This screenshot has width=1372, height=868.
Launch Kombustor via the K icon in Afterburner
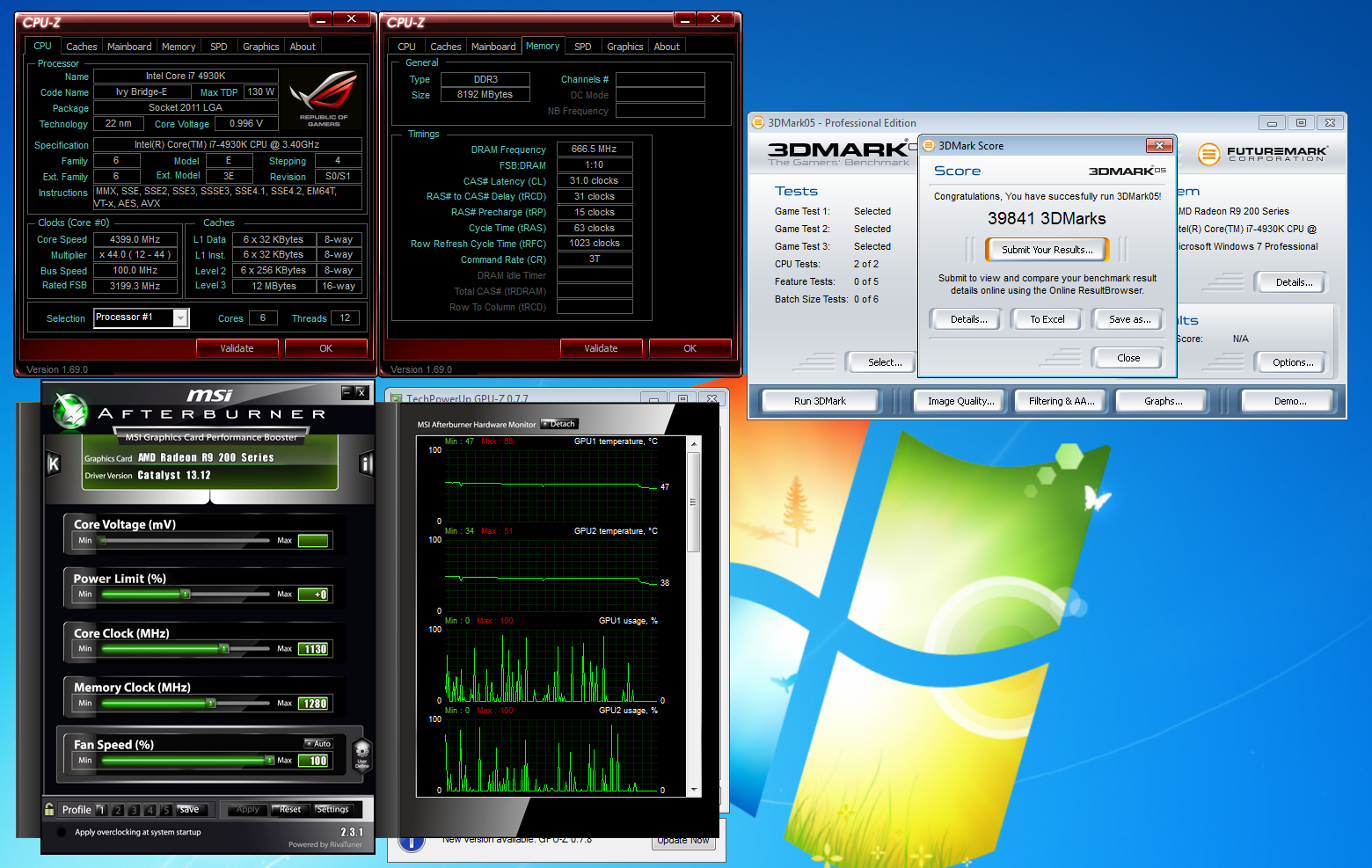pyautogui.click(x=54, y=463)
